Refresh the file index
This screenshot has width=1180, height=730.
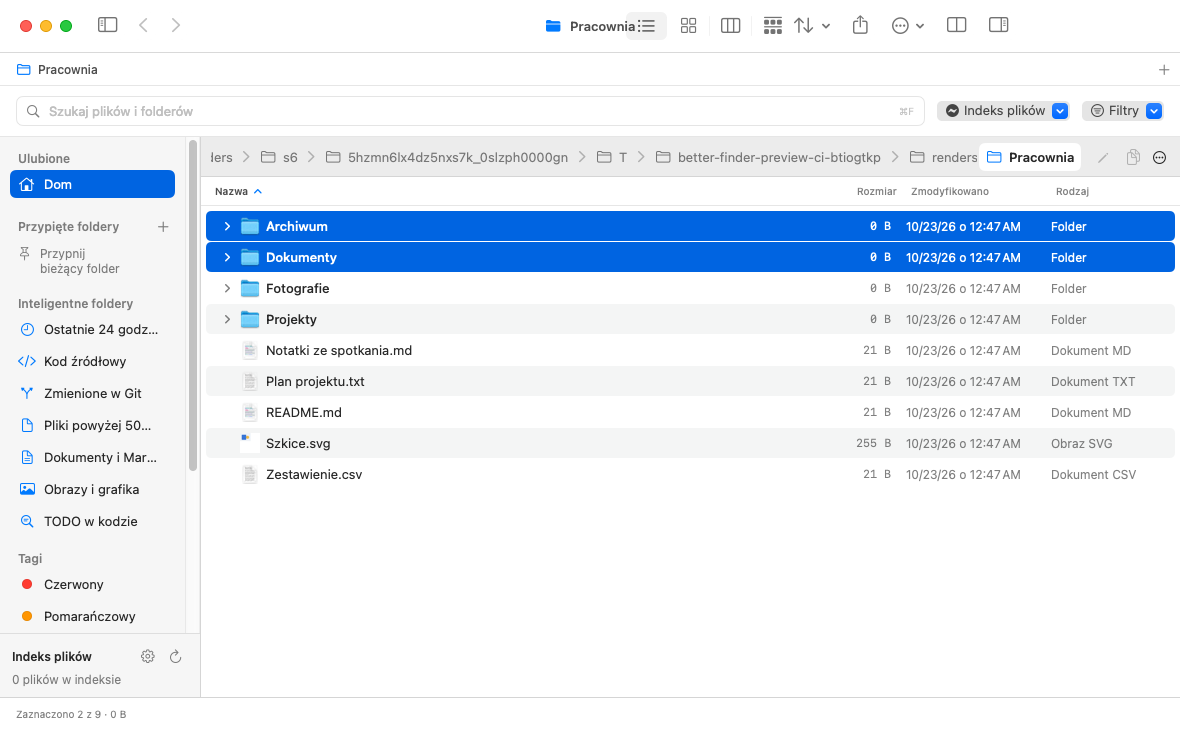point(175,656)
